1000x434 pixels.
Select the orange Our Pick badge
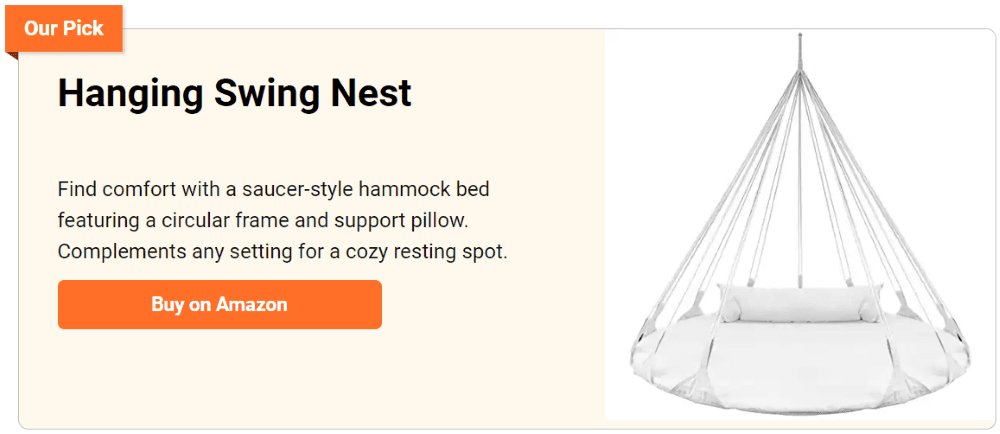point(64,29)
